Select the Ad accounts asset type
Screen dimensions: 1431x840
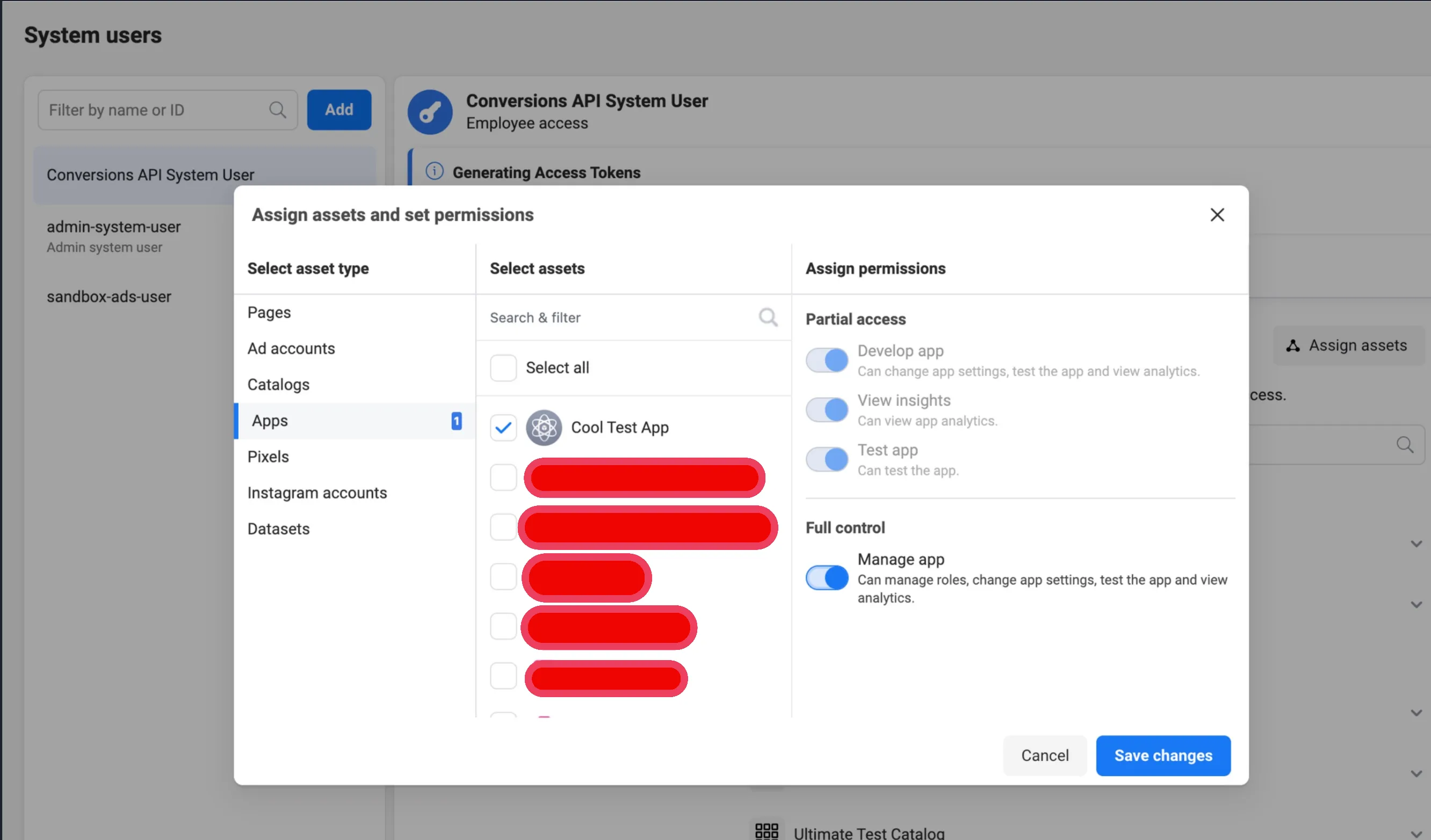point(355,348)
